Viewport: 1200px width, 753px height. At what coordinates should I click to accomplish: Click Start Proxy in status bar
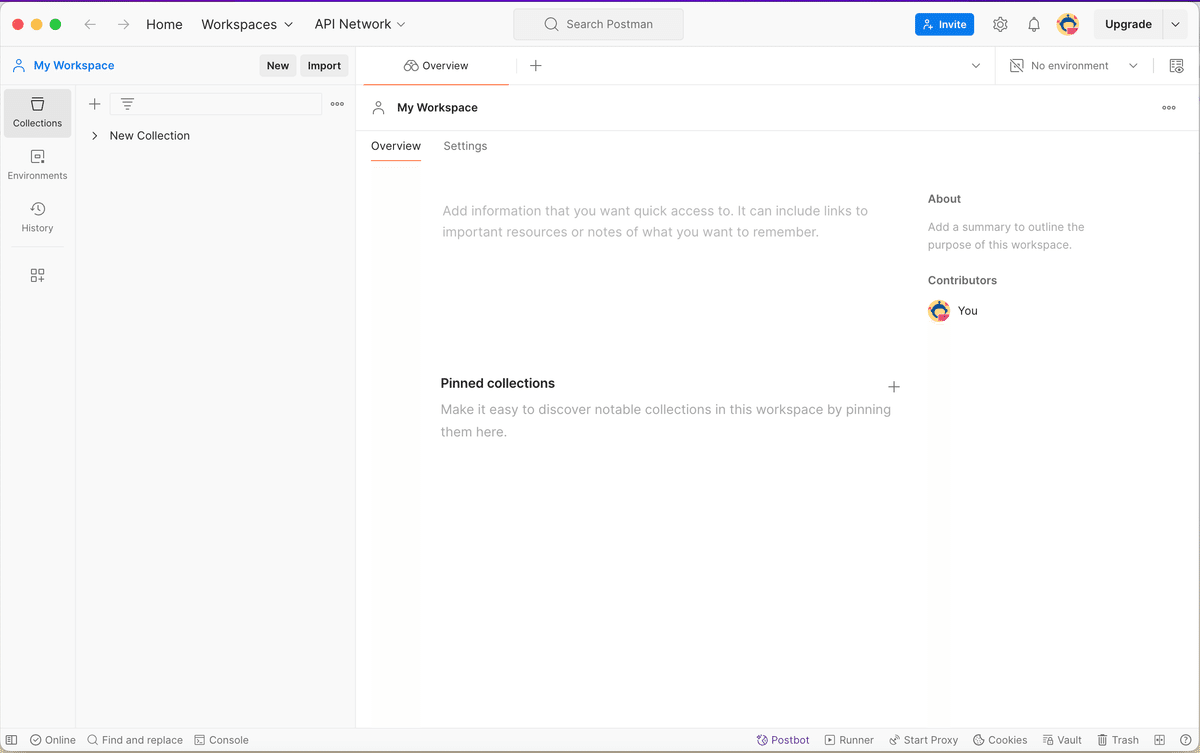(x=923, y=740)
